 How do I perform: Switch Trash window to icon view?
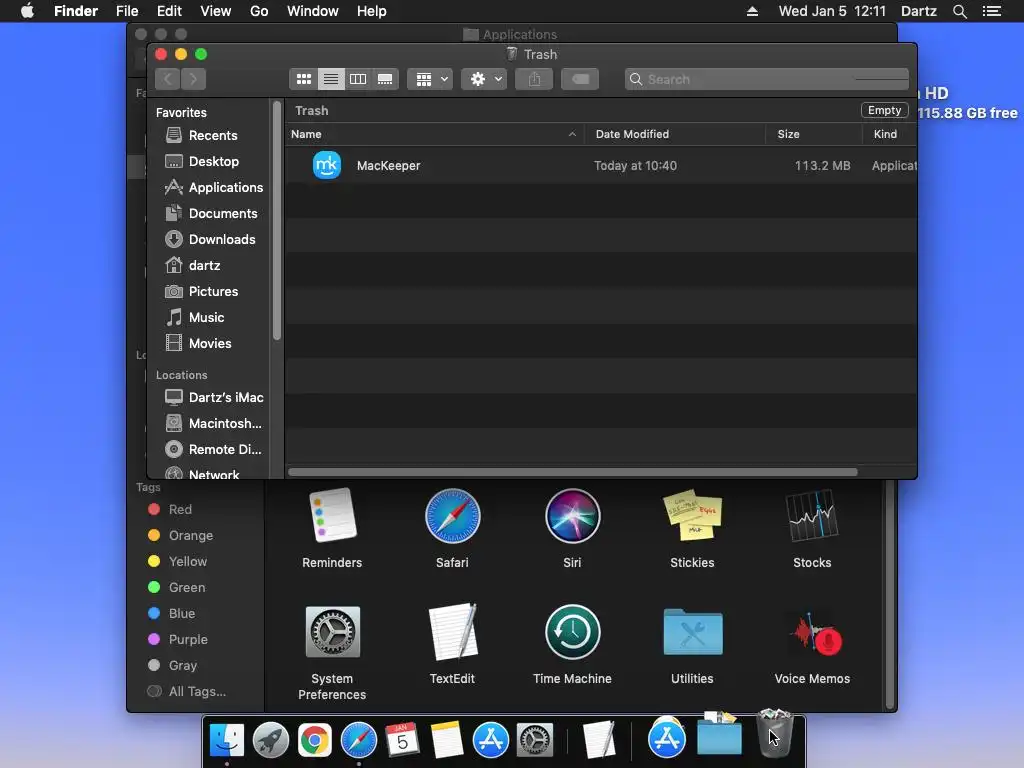click(x=304, y=79)
